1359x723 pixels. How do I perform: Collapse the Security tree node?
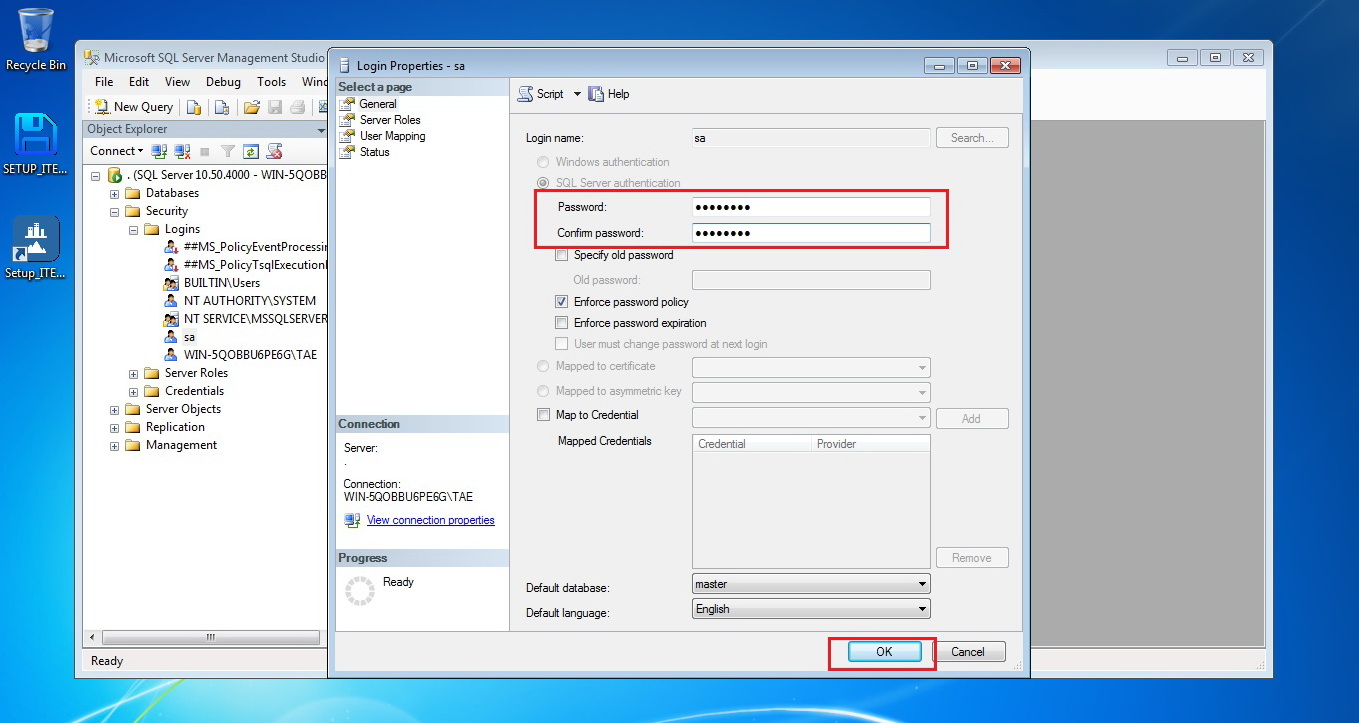pyautogui.click(x=115, y=212)
